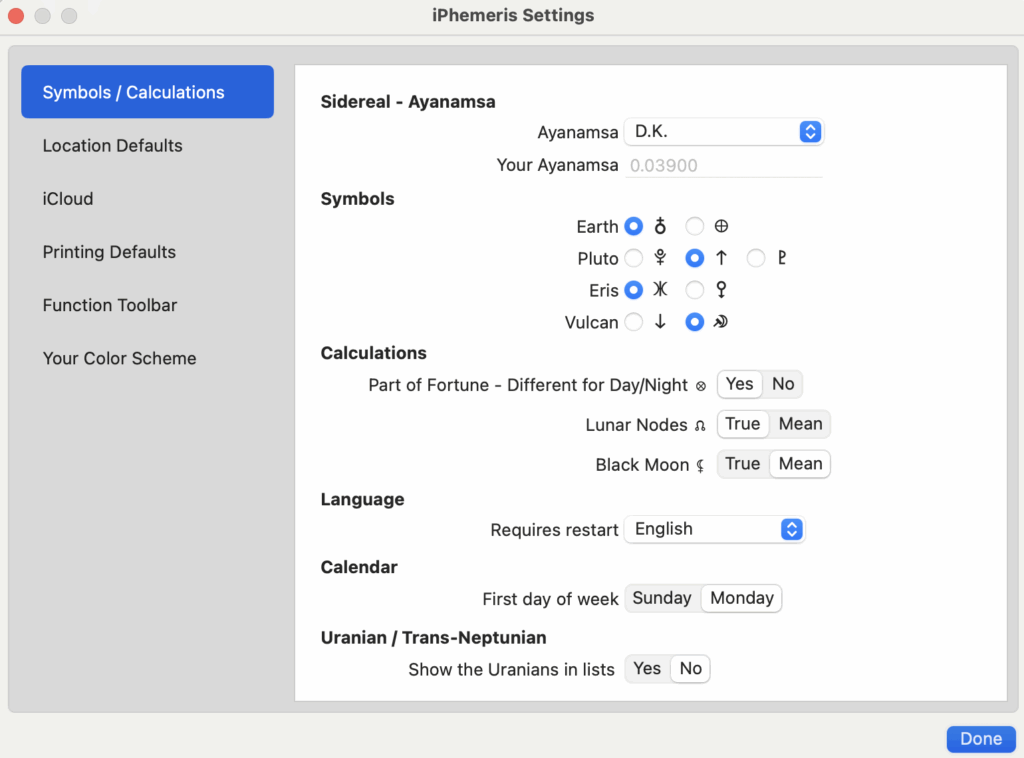Image resolution: width=1024 pixels, height=758 pixels.
Task: Set first day of week to Sunday
Action: [662, 598]
